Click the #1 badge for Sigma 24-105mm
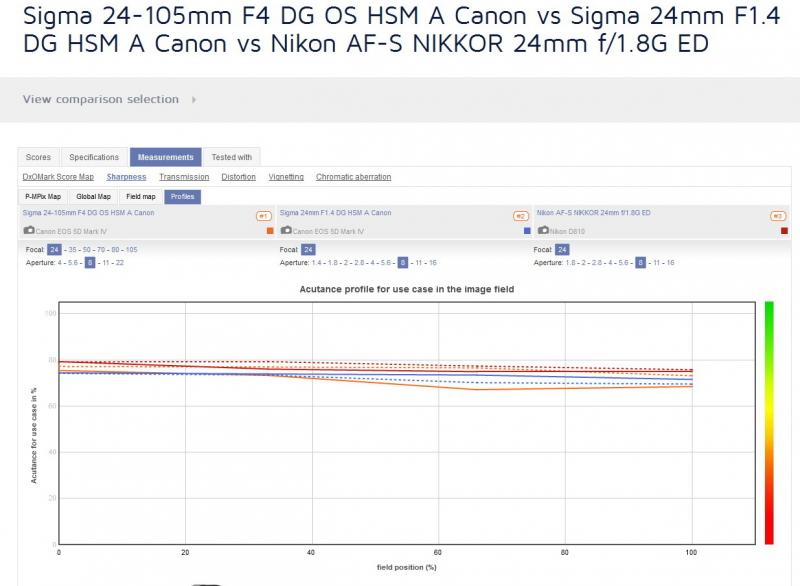 pyautogui.click(x=264, y=216)
